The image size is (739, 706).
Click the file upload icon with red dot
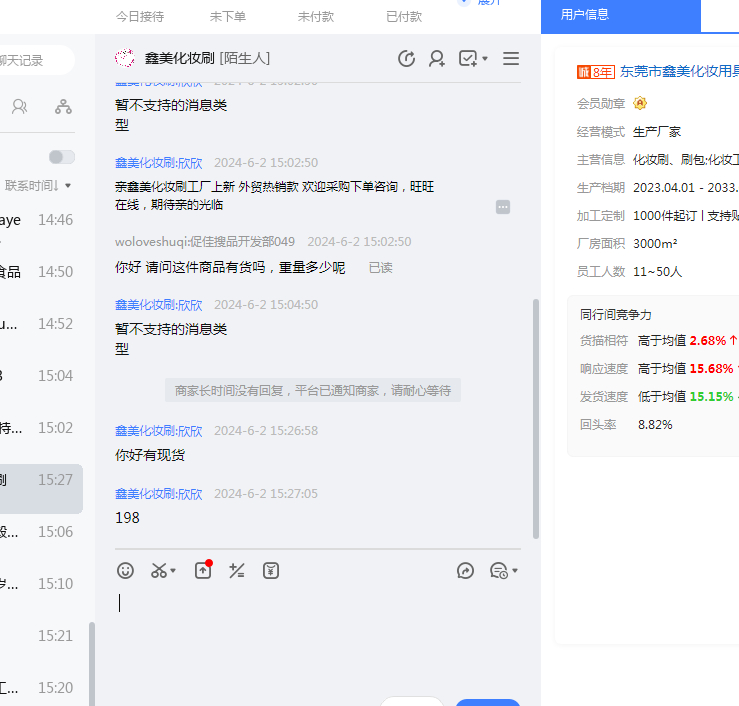click(203, 570)
